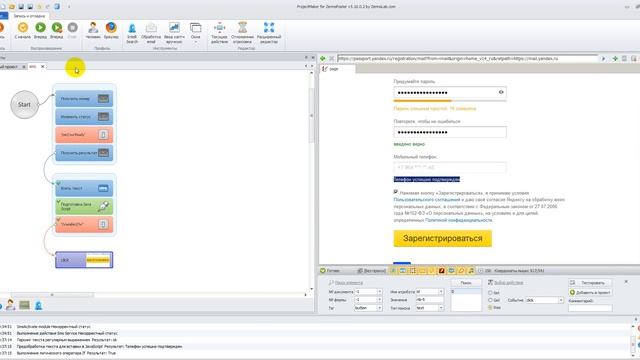Select the green 'Подготовка Java Script' block
The height and width of the screenshot is (360, 640).
coord(84,206)
